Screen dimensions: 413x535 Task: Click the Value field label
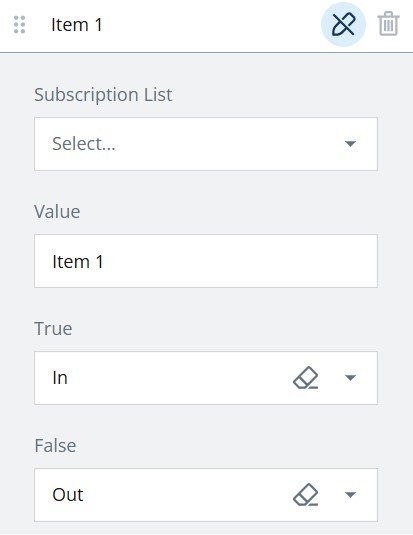[57, 212]
